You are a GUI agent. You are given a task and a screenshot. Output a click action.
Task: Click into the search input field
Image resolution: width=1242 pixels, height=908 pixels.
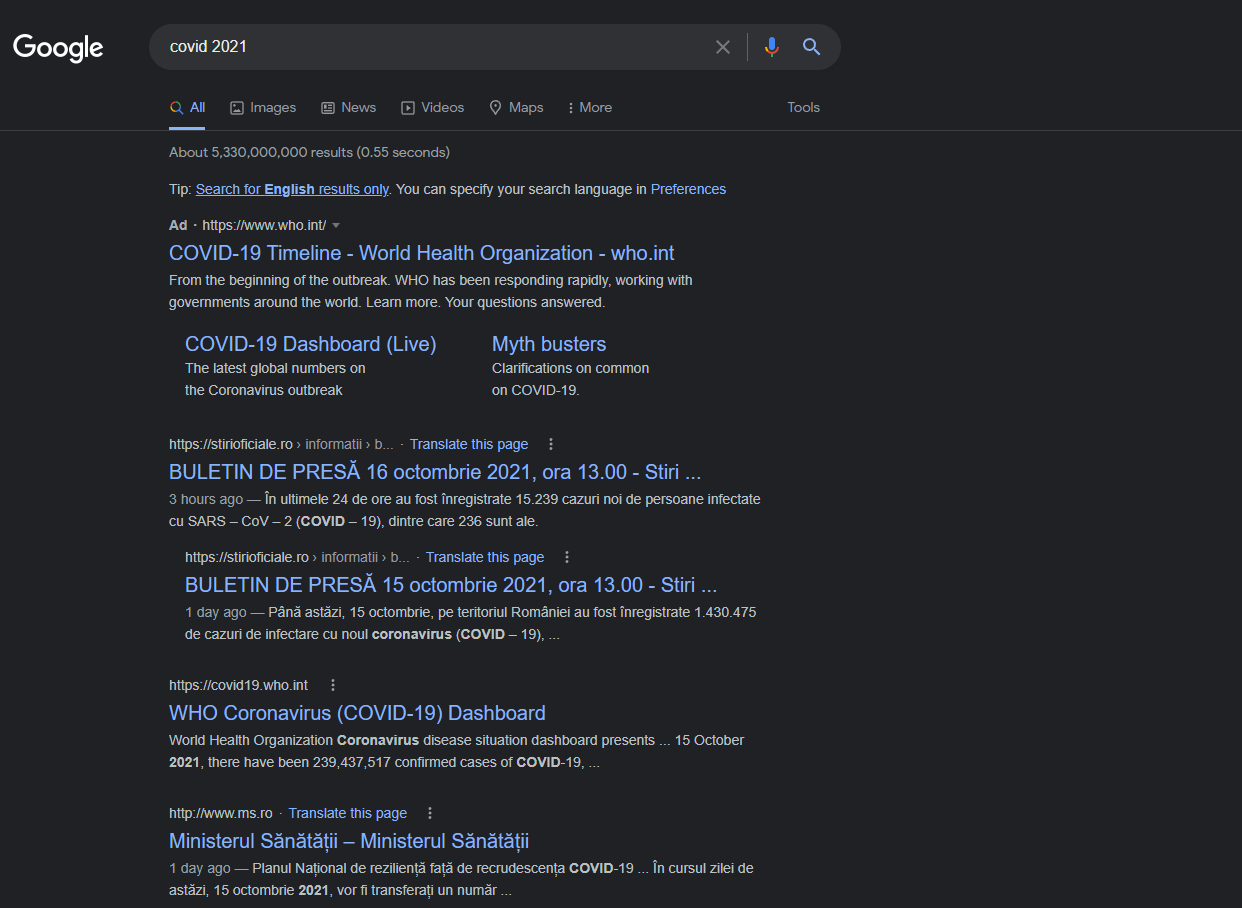[x=430, y=47]
